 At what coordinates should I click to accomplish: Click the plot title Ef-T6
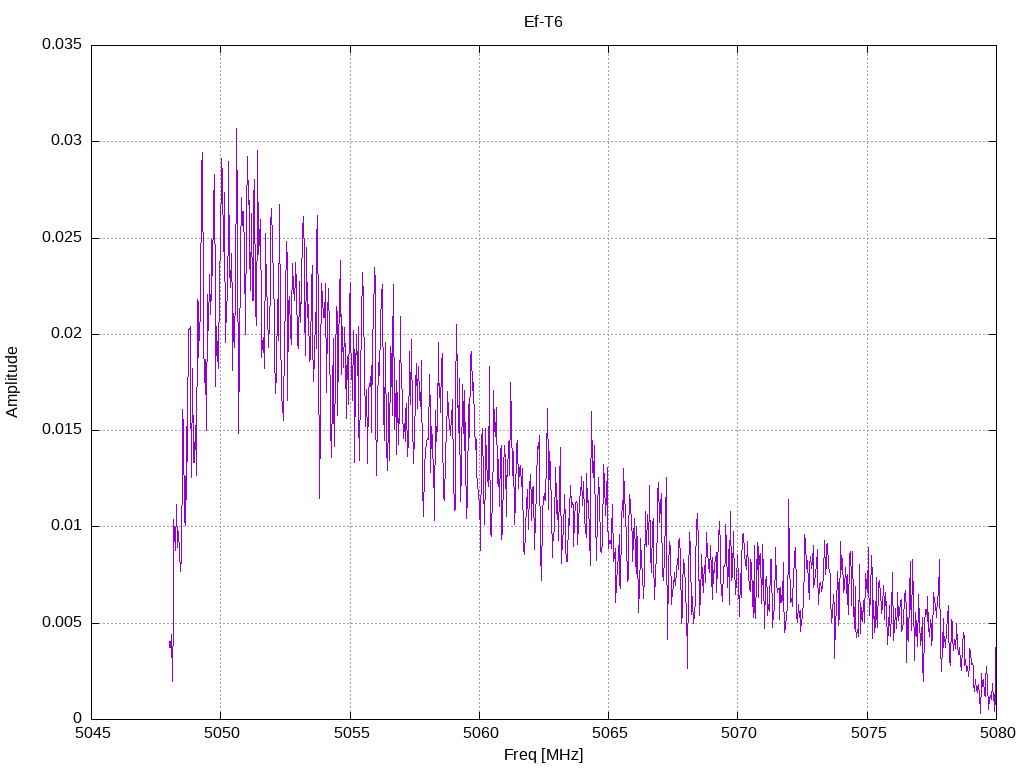point(543,22)
